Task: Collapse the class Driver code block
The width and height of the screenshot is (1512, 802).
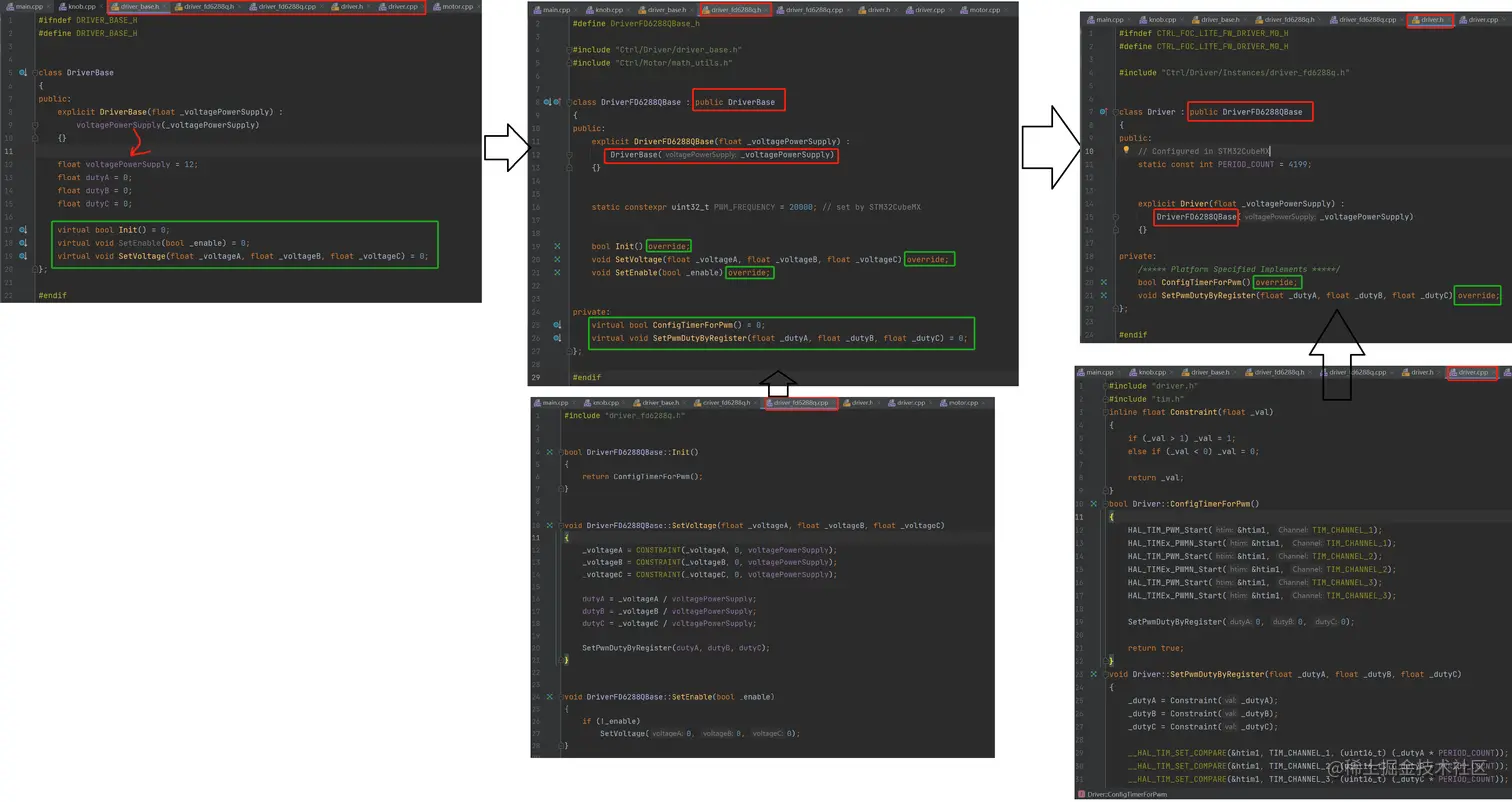Action: [1115, 112]
